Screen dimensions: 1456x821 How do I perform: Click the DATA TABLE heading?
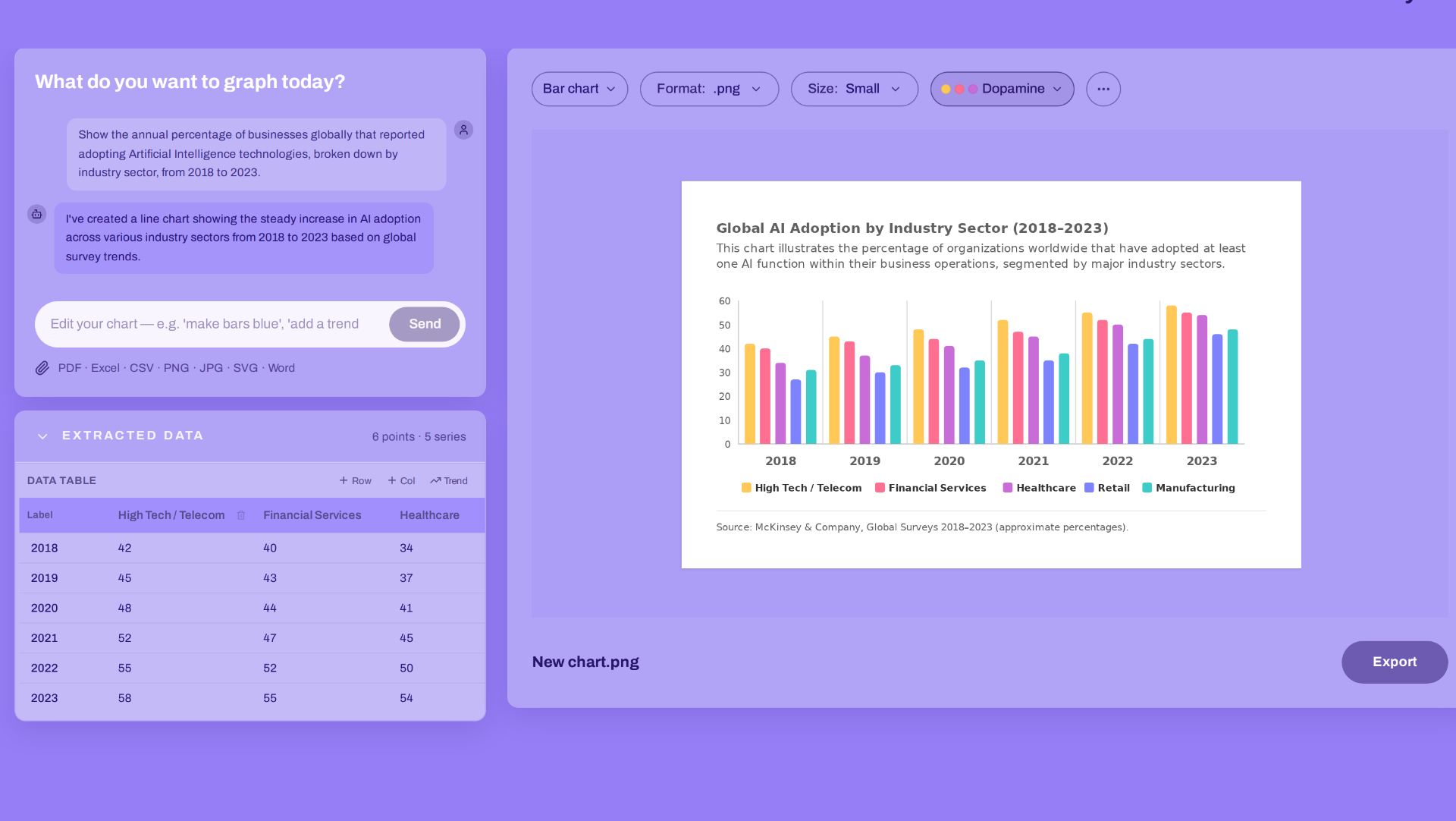[x=61, y=481]
